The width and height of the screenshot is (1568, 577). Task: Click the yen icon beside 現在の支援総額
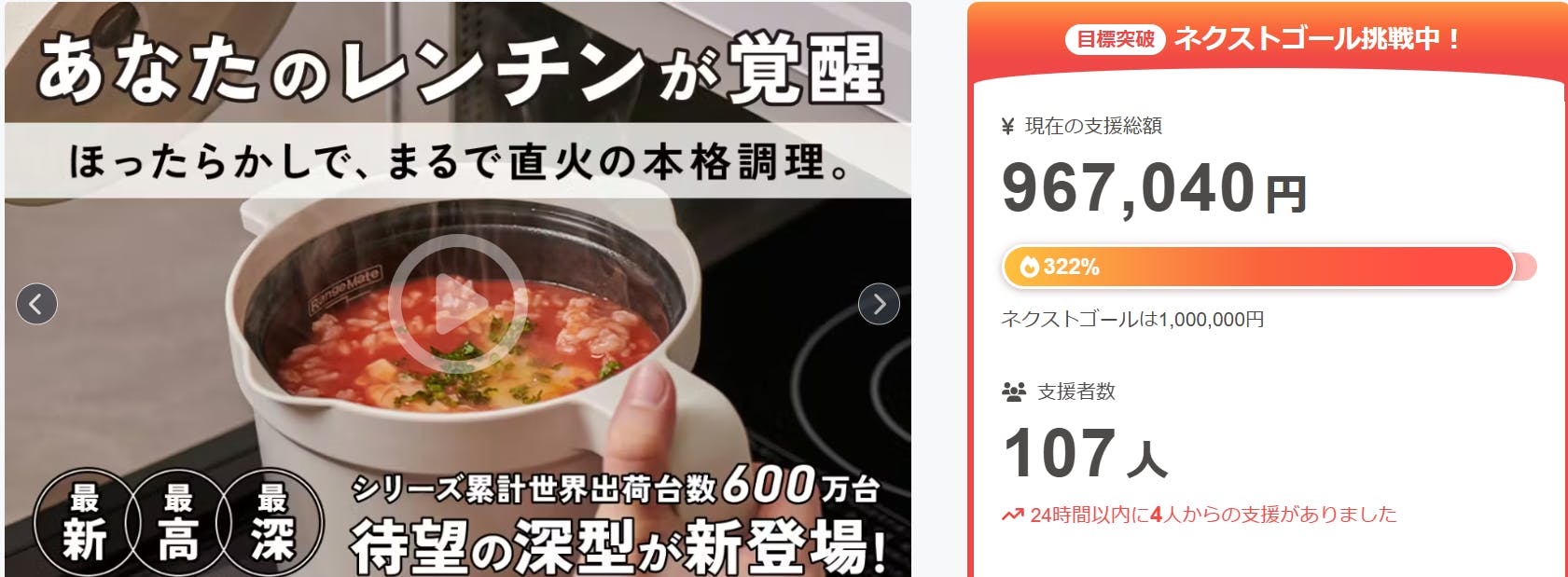(x=1007, y=127)
